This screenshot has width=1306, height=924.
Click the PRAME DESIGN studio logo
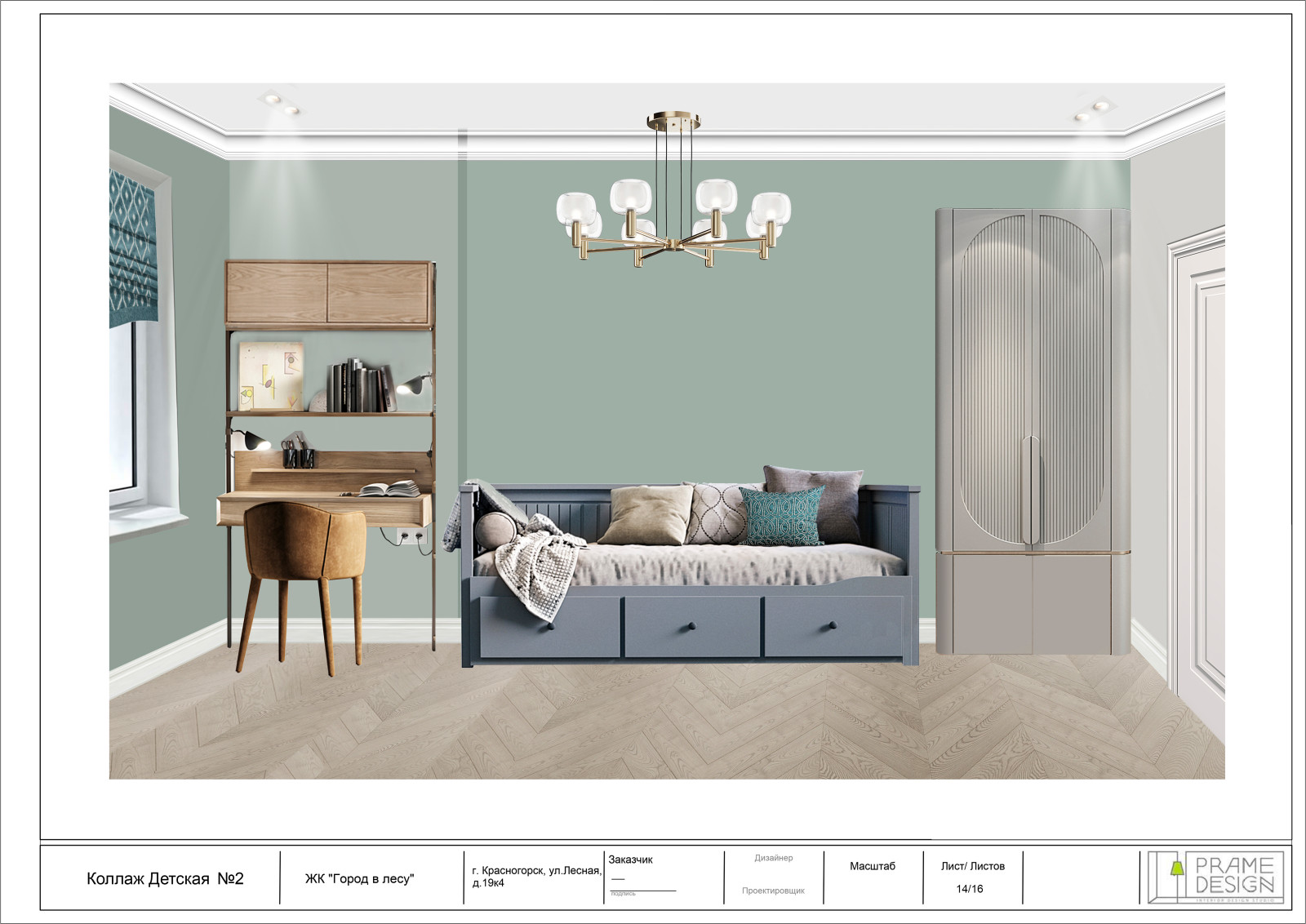pos(1215,877)
